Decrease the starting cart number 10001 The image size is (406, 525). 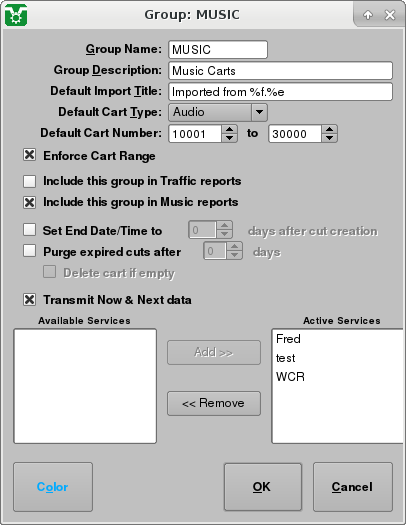pos(230,138)
